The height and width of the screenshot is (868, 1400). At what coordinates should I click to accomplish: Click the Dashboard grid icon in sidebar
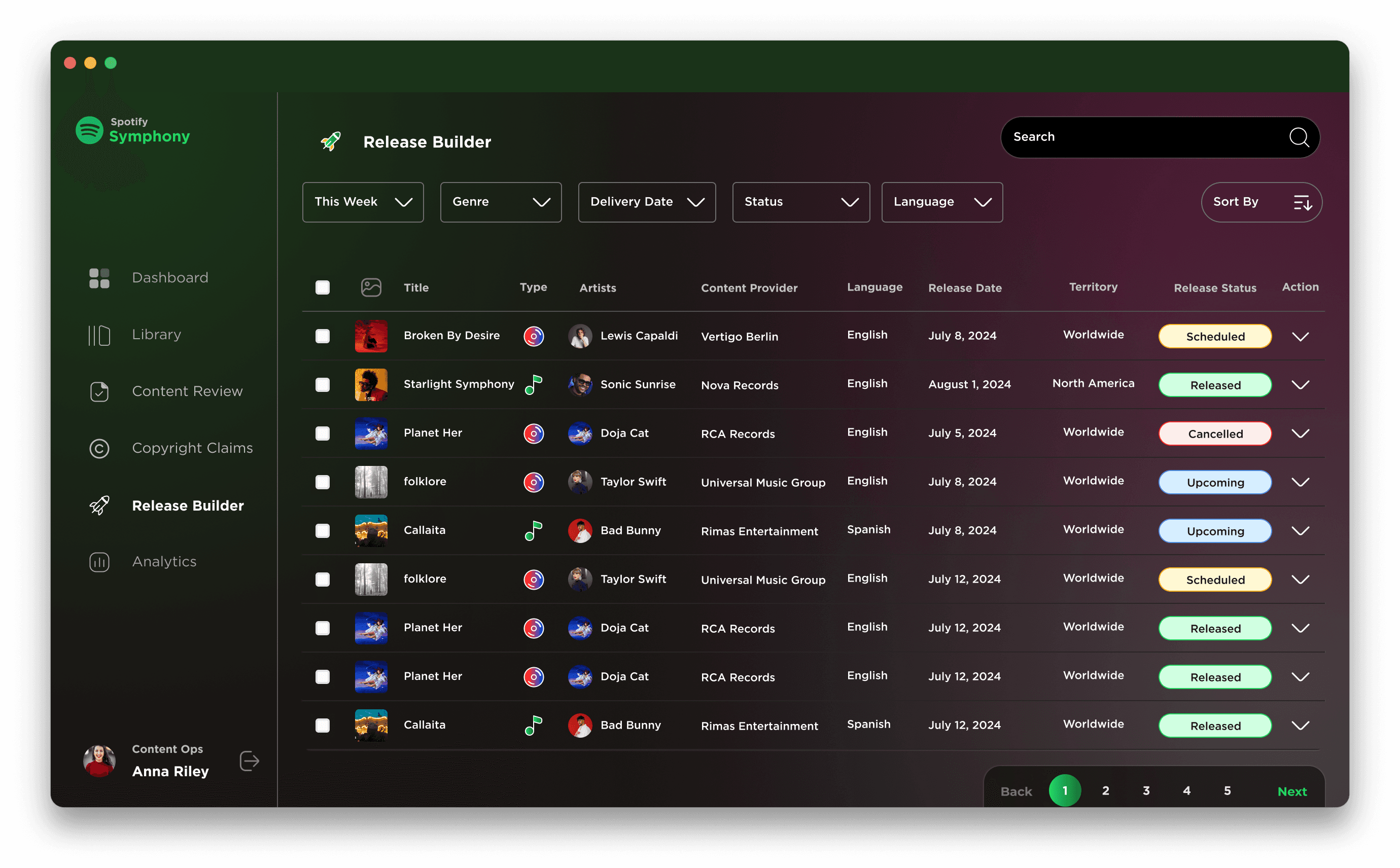(x=99, y=278)
